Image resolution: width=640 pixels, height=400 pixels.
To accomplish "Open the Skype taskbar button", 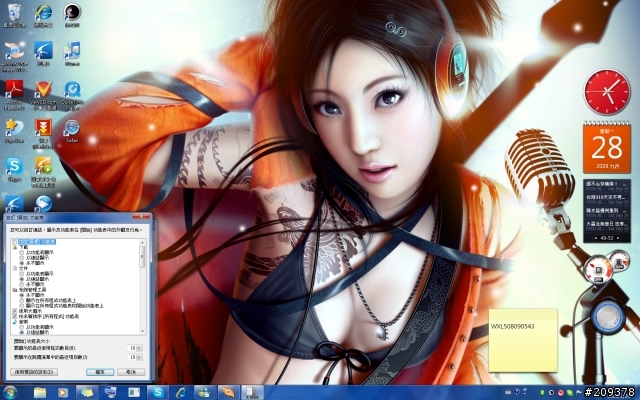I will click(x=158, y=393).
